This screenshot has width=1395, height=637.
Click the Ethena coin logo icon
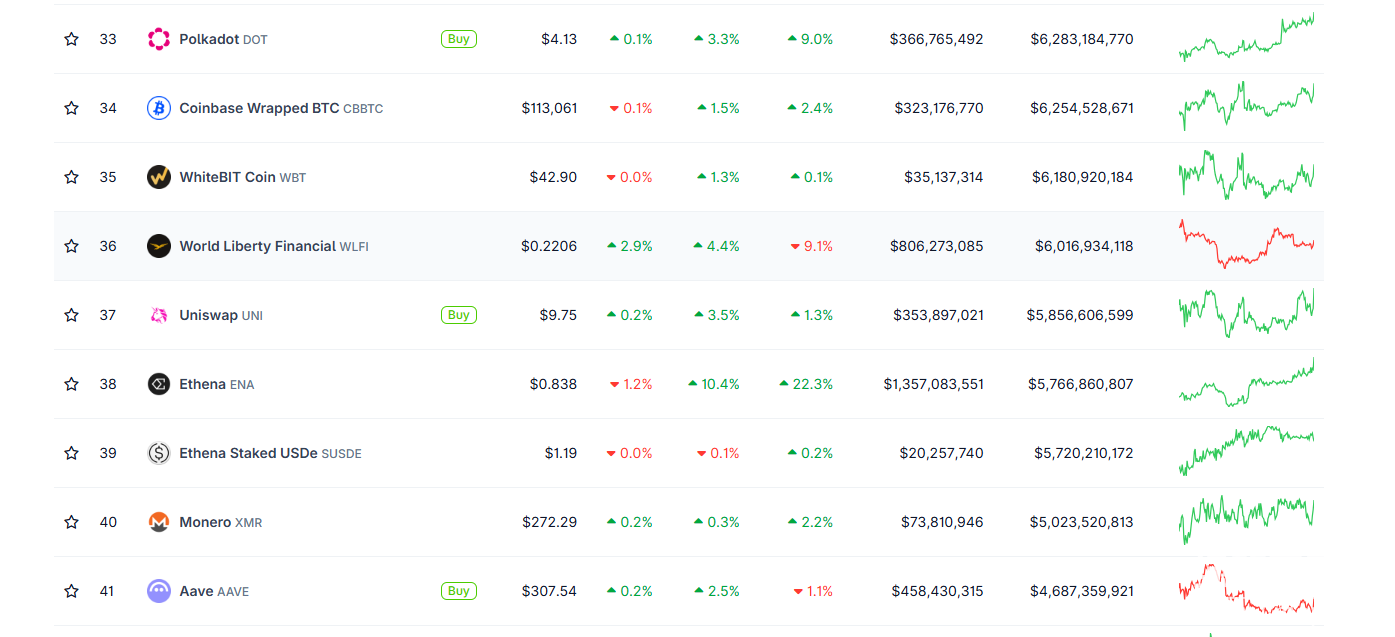pos(159,384)
